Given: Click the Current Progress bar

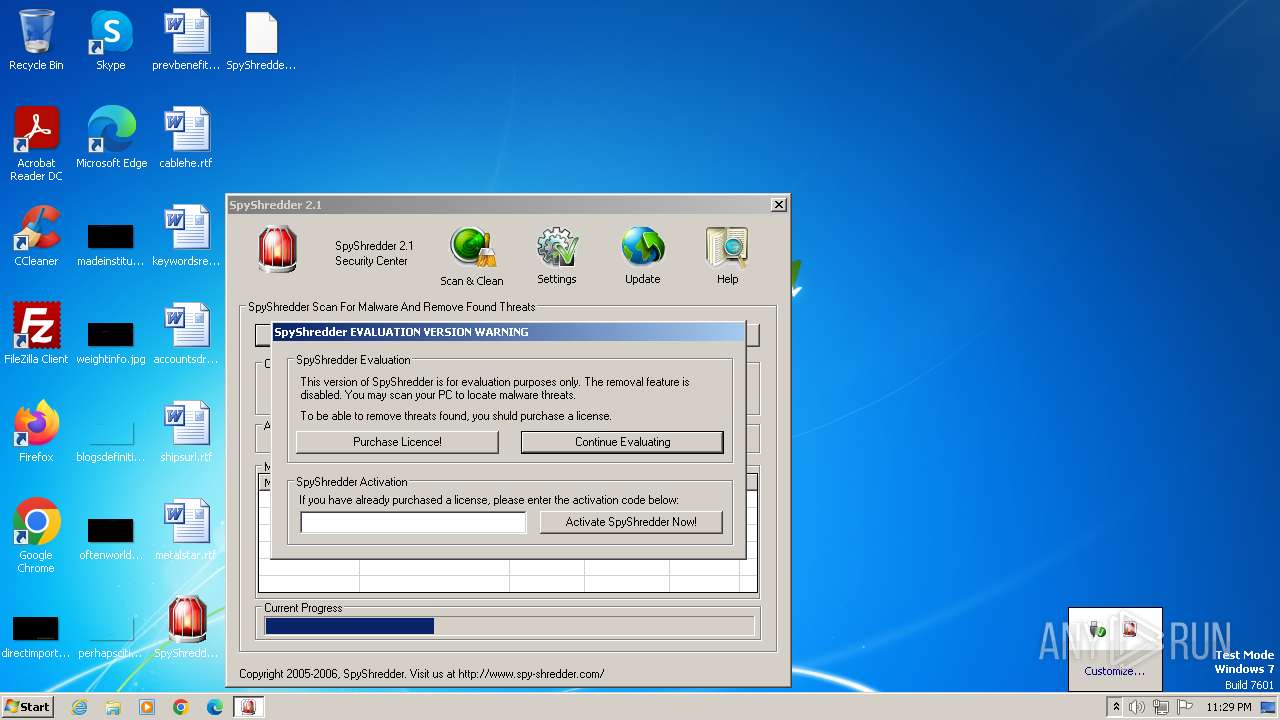Looking at the screenshot, I should coord(509,626).
